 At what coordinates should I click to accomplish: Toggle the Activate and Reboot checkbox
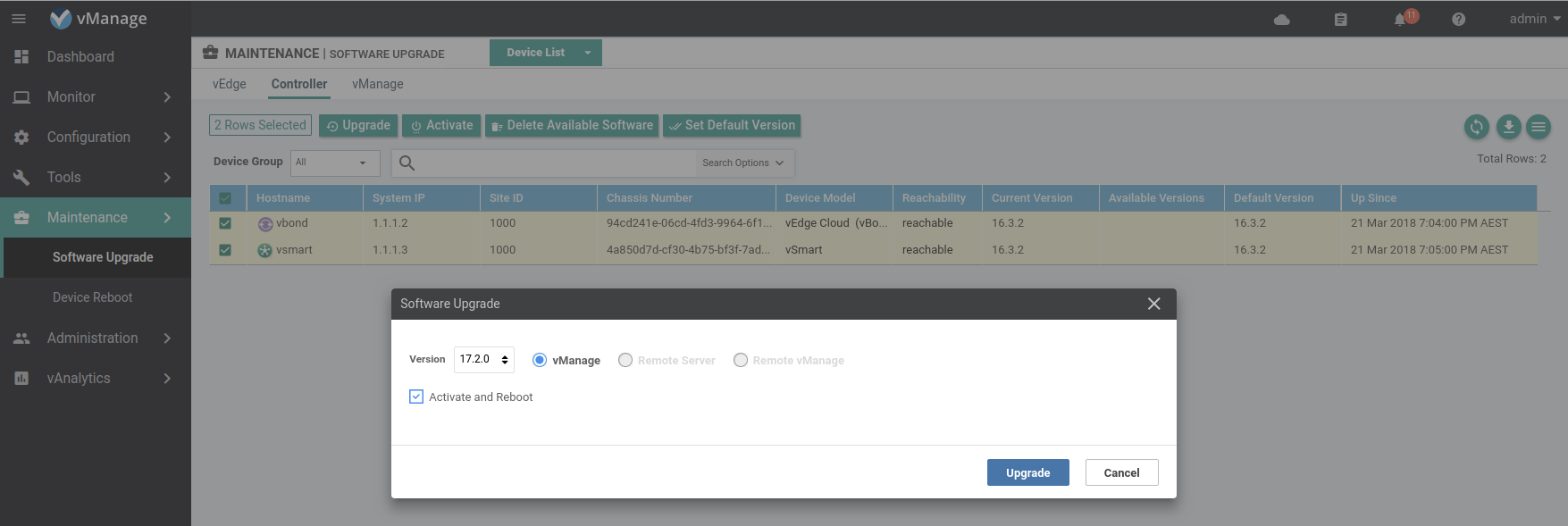point(416,397)
